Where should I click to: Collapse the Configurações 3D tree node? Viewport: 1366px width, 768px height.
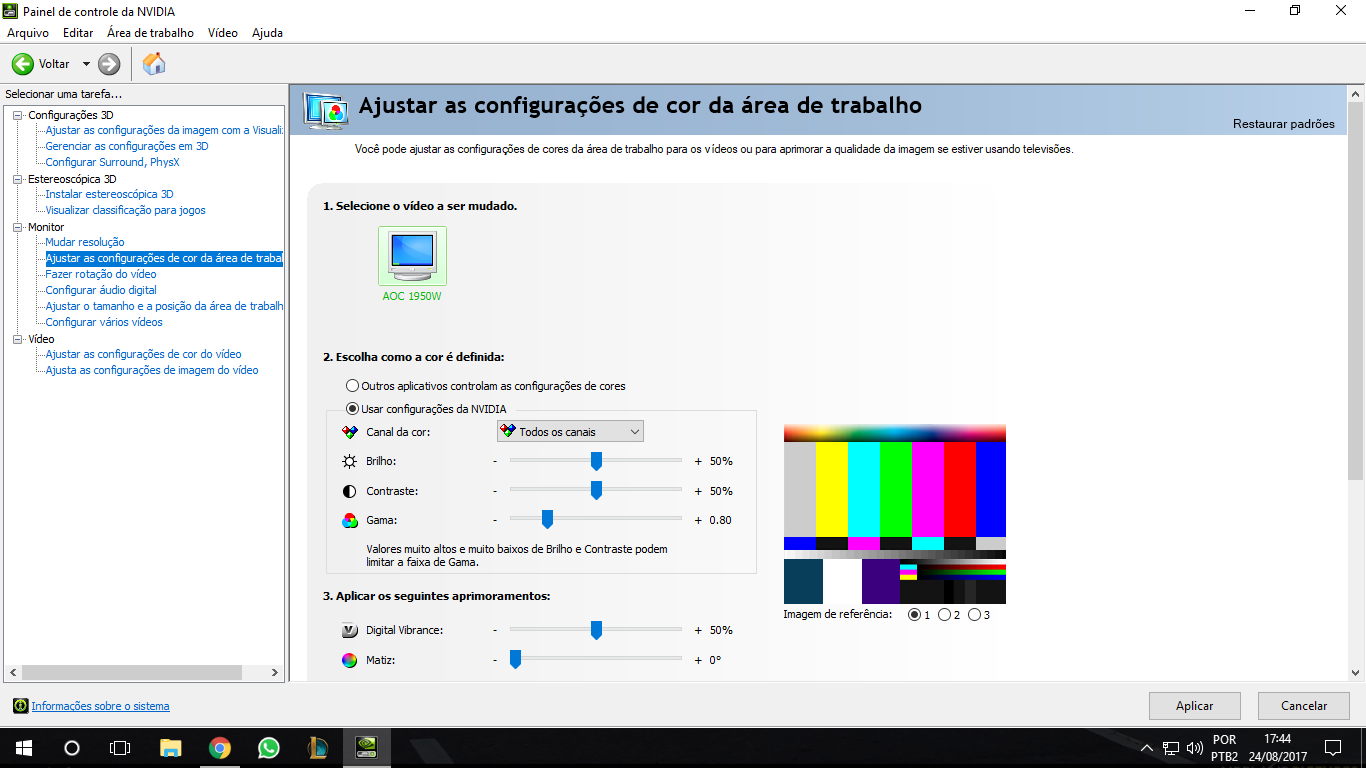pos(18,115)
